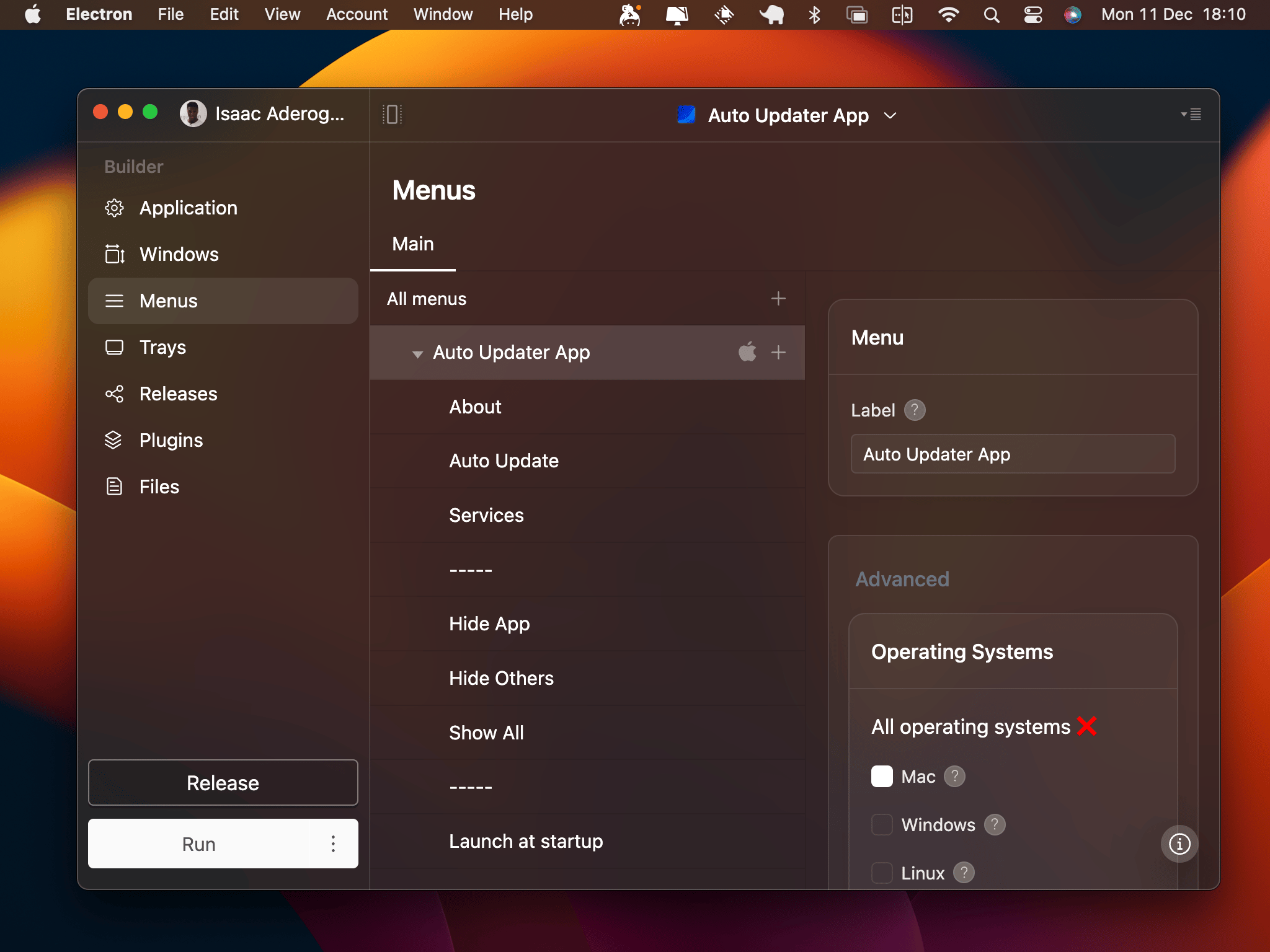Open Application settings in the sidebar
1270x952 pixels.
click(x=188, y=208)
